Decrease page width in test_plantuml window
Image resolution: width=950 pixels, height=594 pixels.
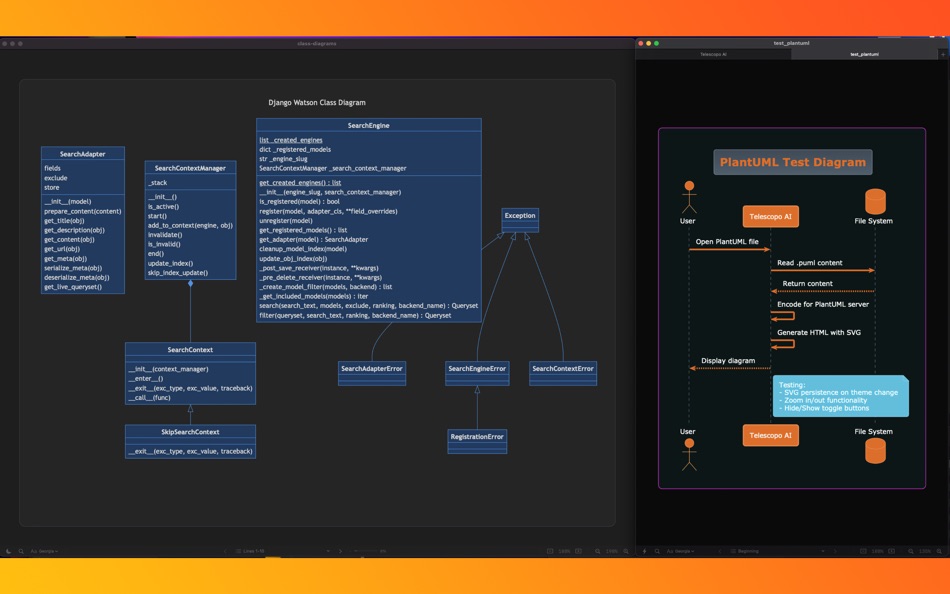(x=863, y=552)
